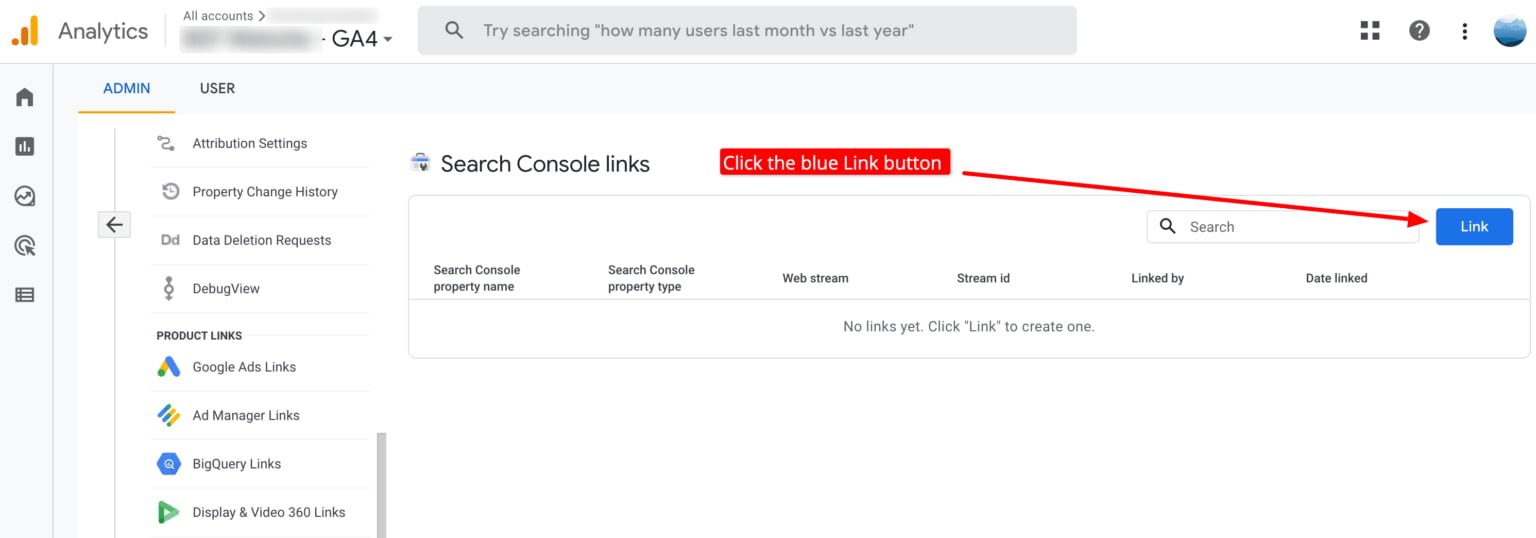The width and height of the screenshot is (1536, 538).
Task: Click the BigQuery hexagon icon
Action: 169,464
